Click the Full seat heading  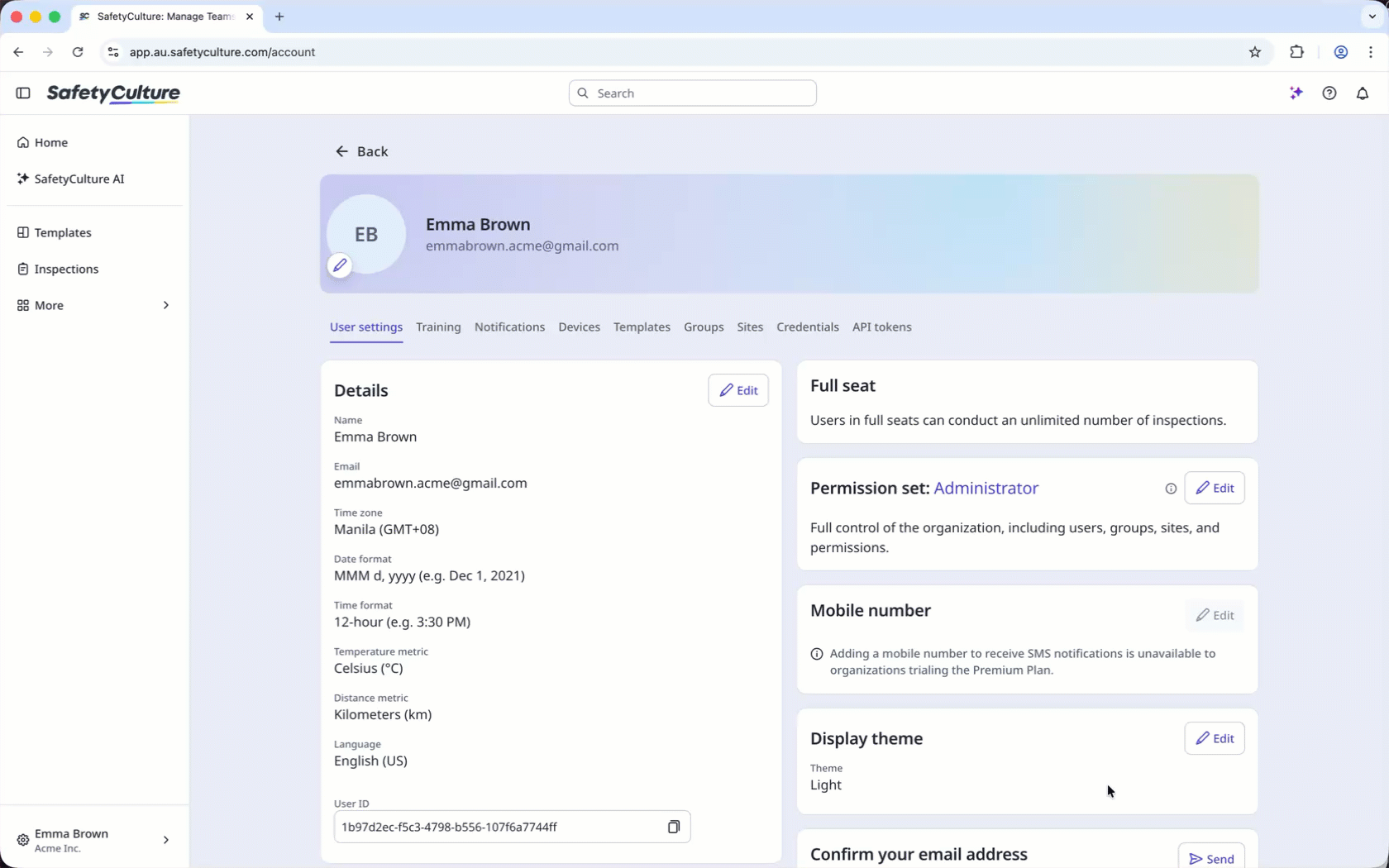coord(842,386)
